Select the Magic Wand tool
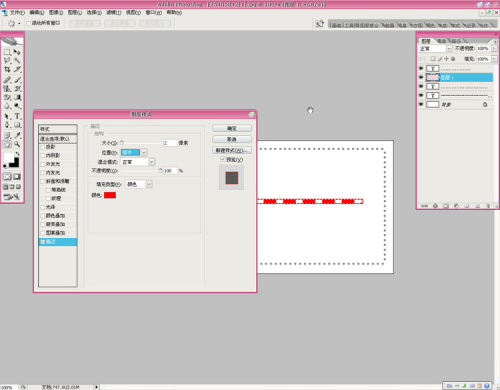Screen dimensions: 500x390 [x=17, y=61]
